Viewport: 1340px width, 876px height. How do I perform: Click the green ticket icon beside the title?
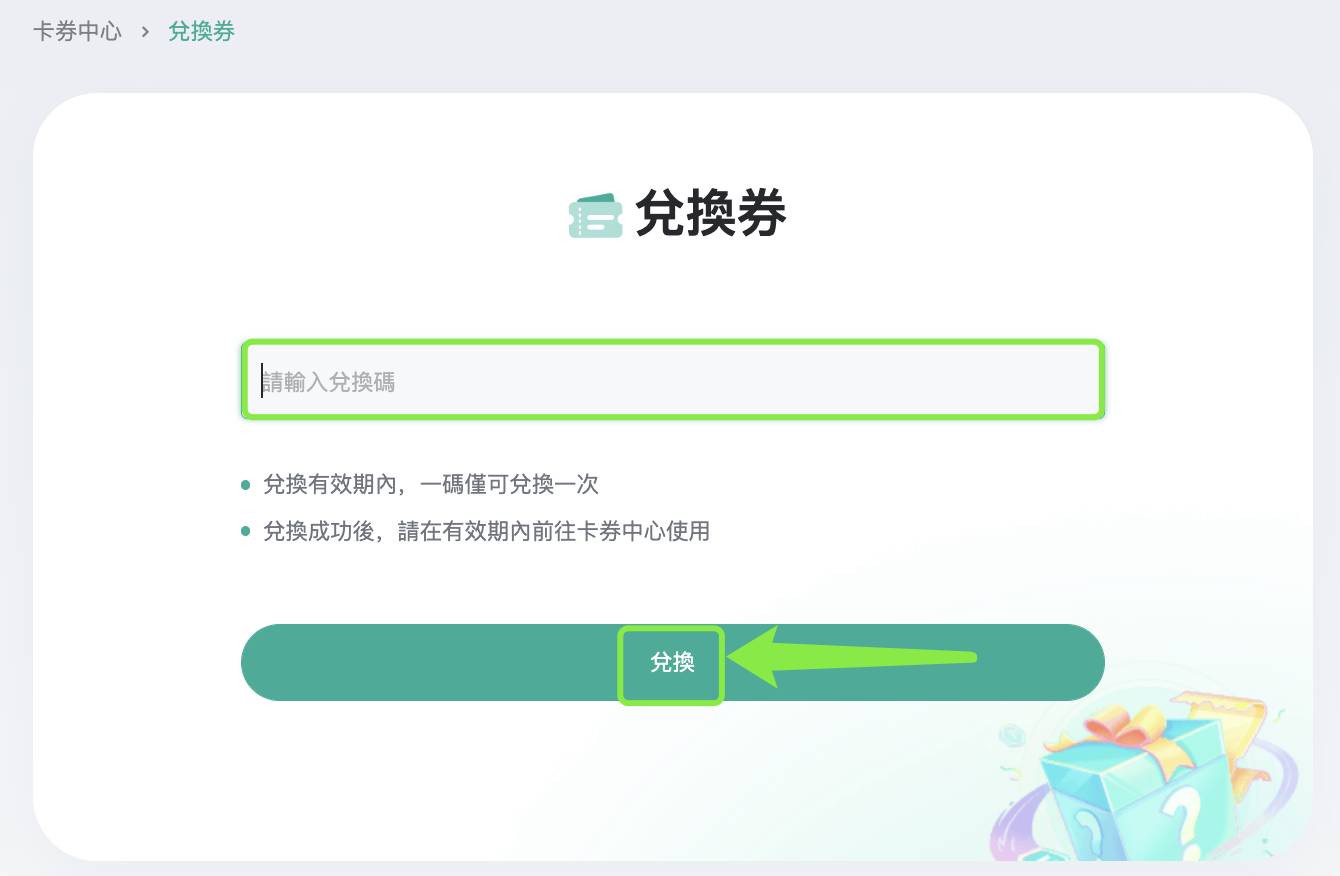(595, 215)
